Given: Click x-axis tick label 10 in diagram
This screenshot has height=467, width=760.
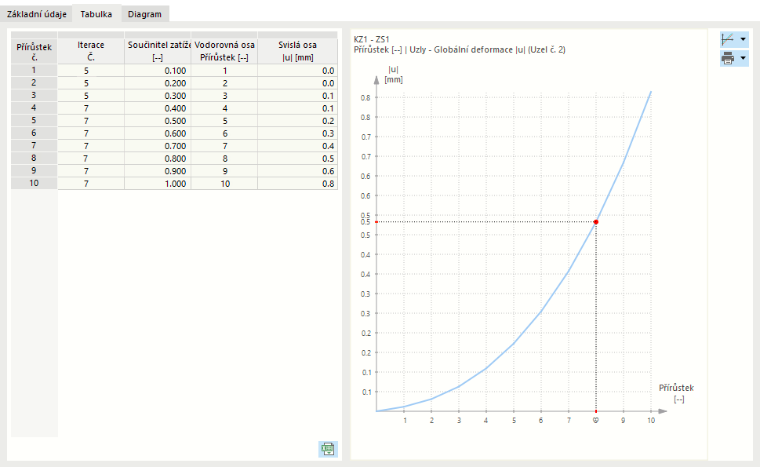Looking at the screenshot, I should 651,420.
